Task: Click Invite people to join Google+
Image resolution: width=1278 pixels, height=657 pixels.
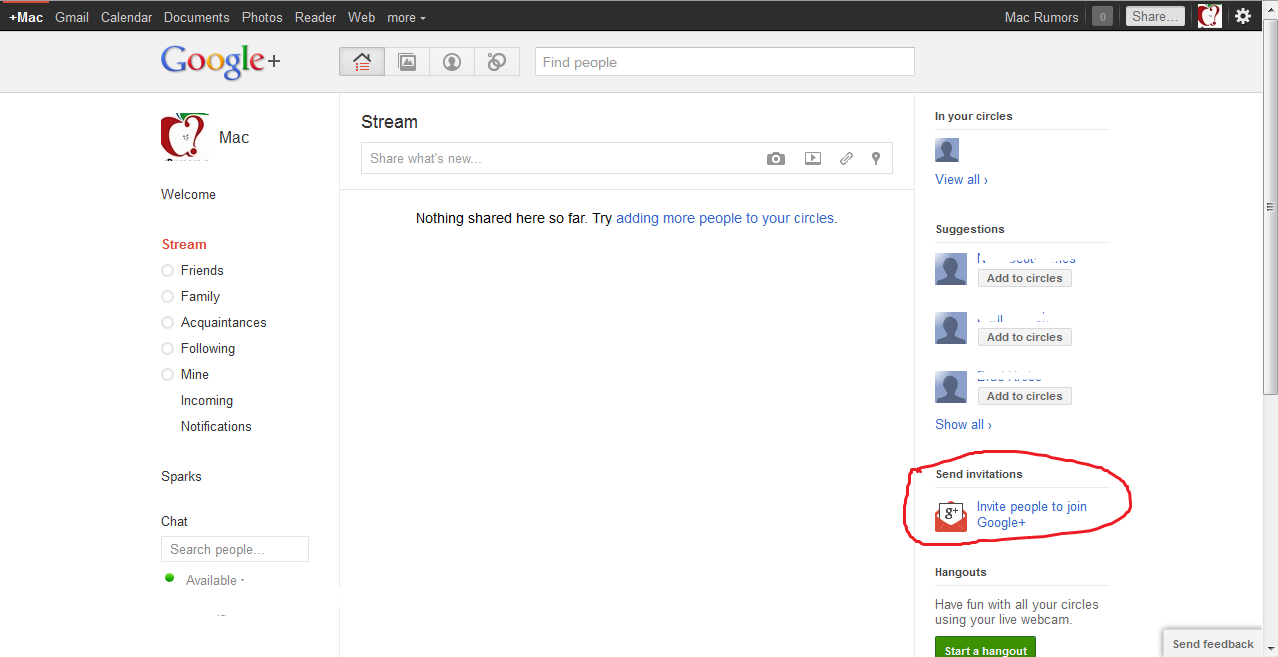Action: coord(1032,515)
